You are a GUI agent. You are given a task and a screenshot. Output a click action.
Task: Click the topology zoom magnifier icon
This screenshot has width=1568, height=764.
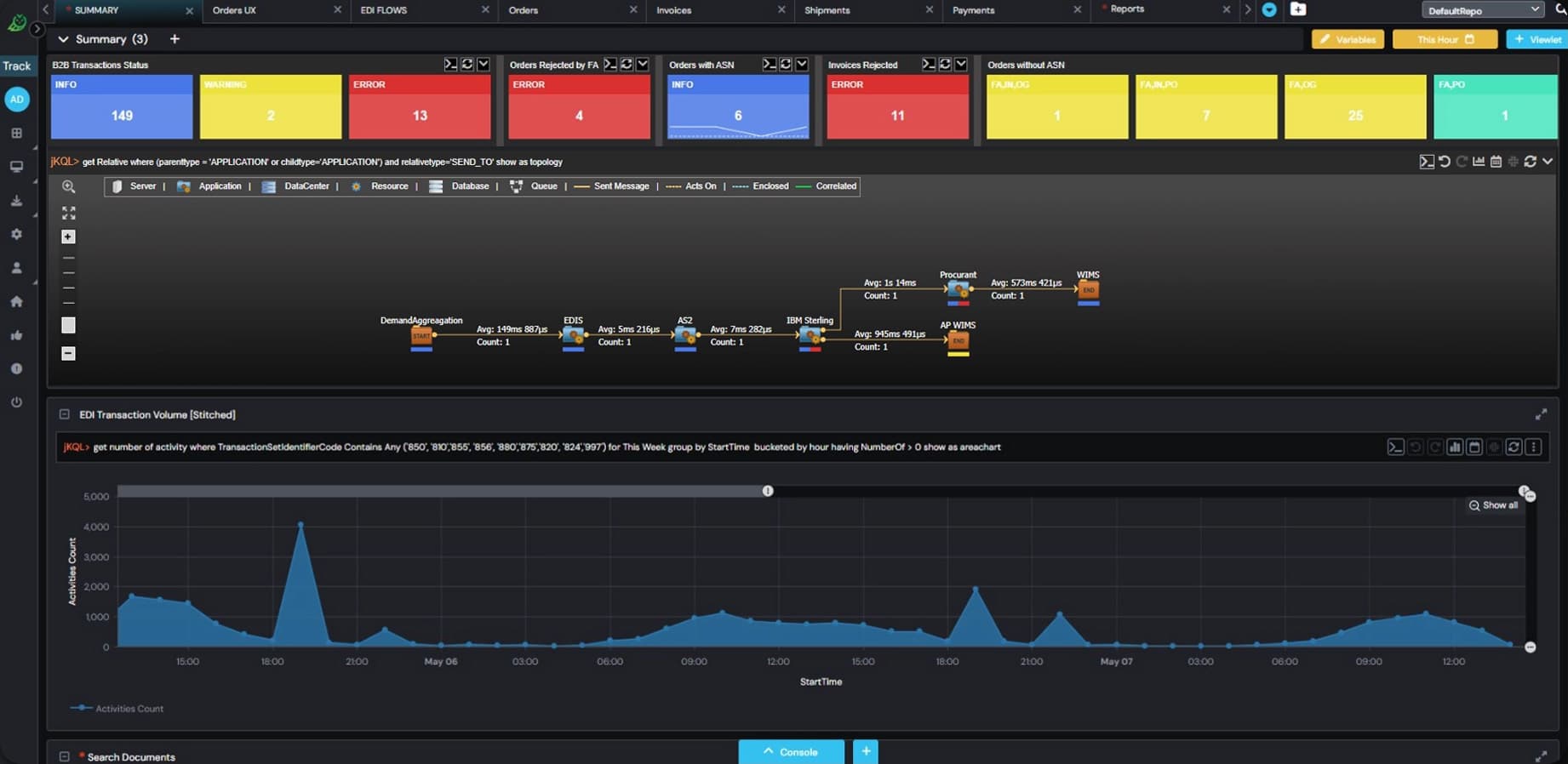(x=69, y=186)
